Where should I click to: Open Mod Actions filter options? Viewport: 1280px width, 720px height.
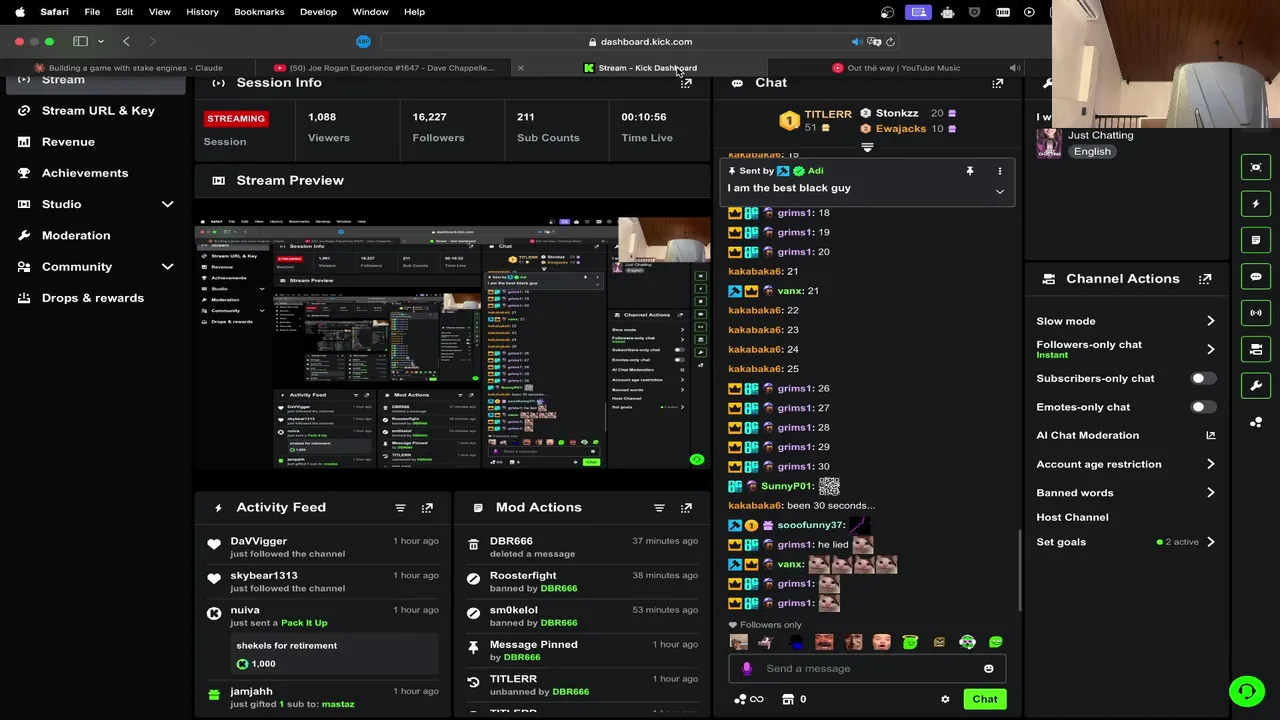click(659, 508)
